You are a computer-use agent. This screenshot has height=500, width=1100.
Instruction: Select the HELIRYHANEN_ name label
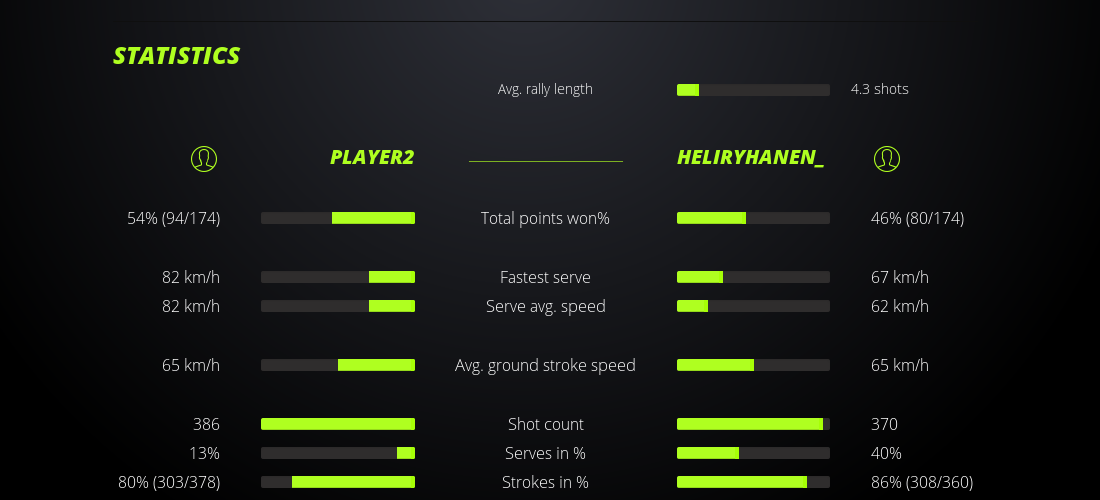(x=750, y=158)
